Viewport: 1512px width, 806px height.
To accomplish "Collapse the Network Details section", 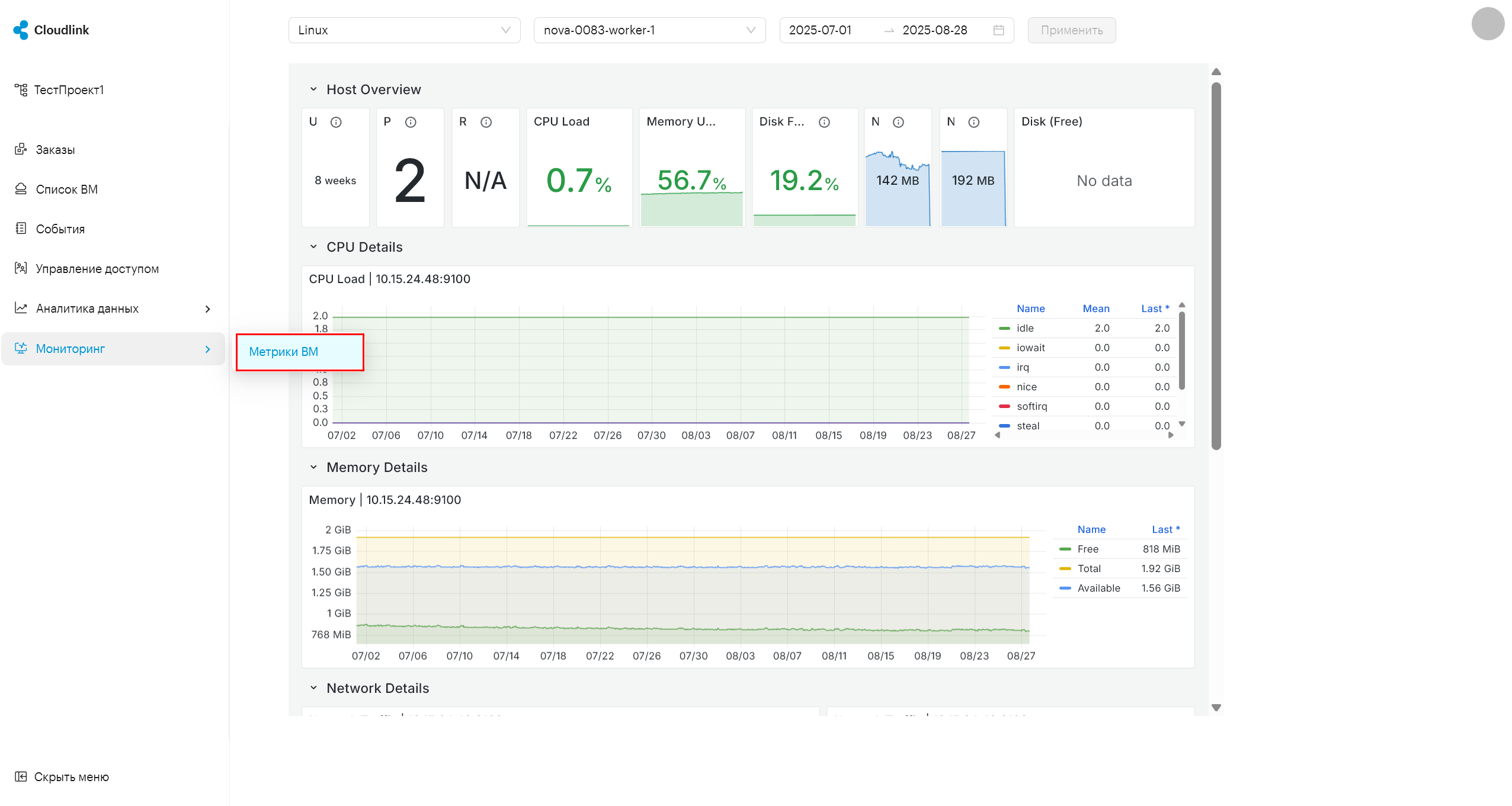I will pyautogui.click(x=313, y=688).
